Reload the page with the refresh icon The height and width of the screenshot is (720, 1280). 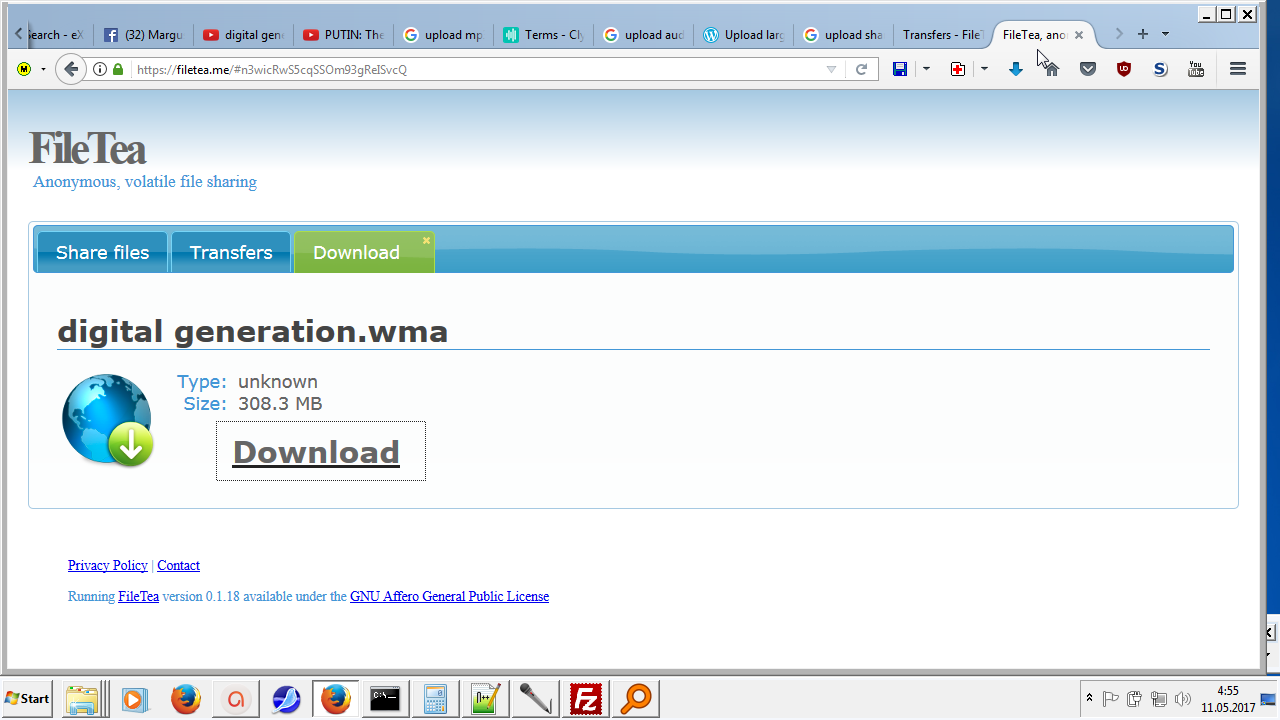(861, 69)
